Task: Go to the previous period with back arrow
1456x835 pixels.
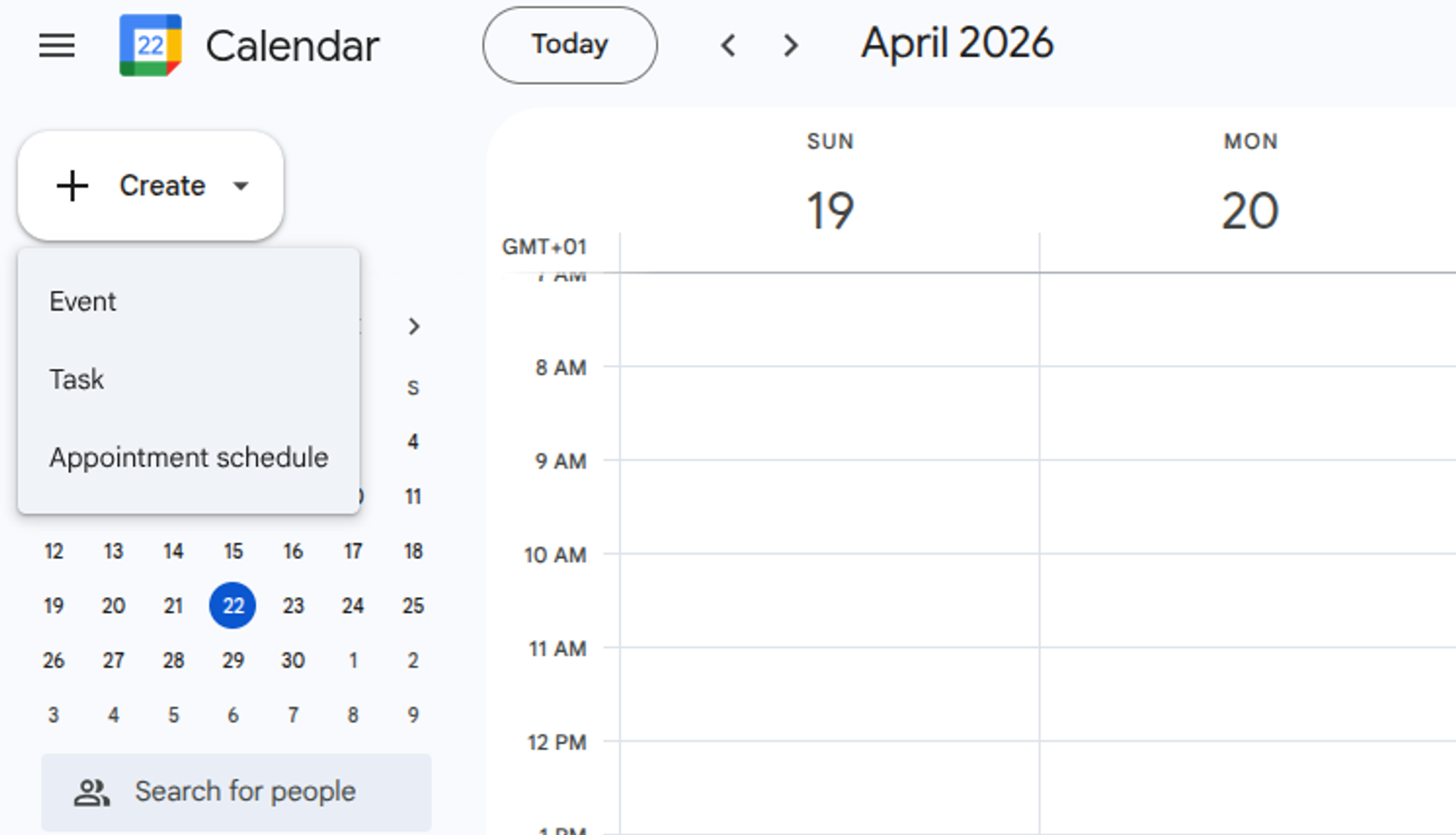Action: pos(729,45)
